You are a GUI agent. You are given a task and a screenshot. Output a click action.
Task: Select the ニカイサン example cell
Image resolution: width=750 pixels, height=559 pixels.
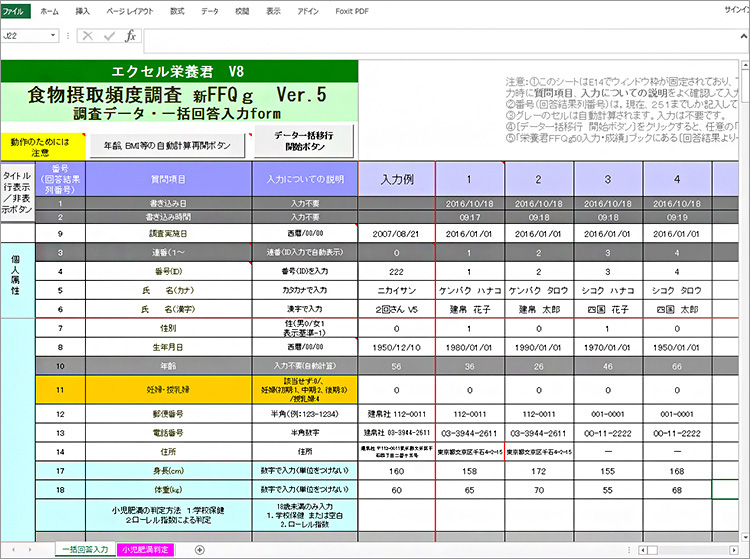(x=397, y=290)
